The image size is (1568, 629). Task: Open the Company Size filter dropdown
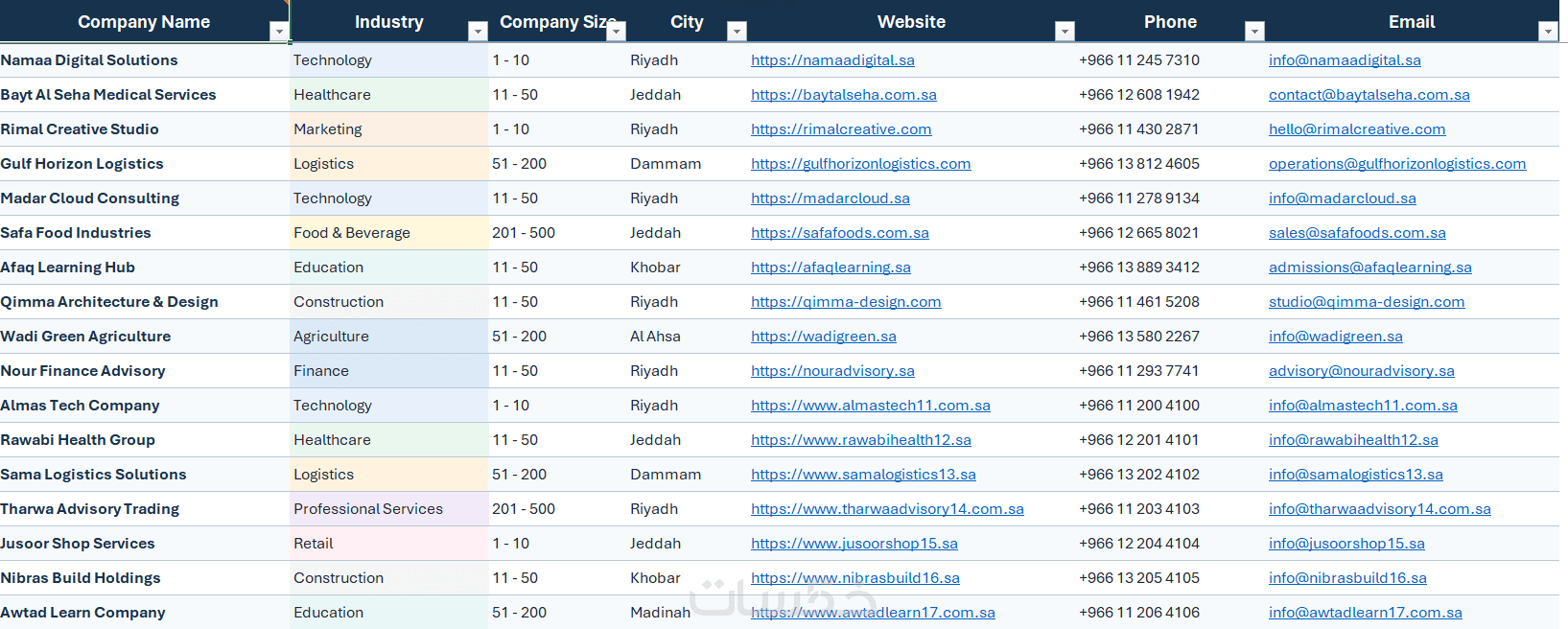617,32
